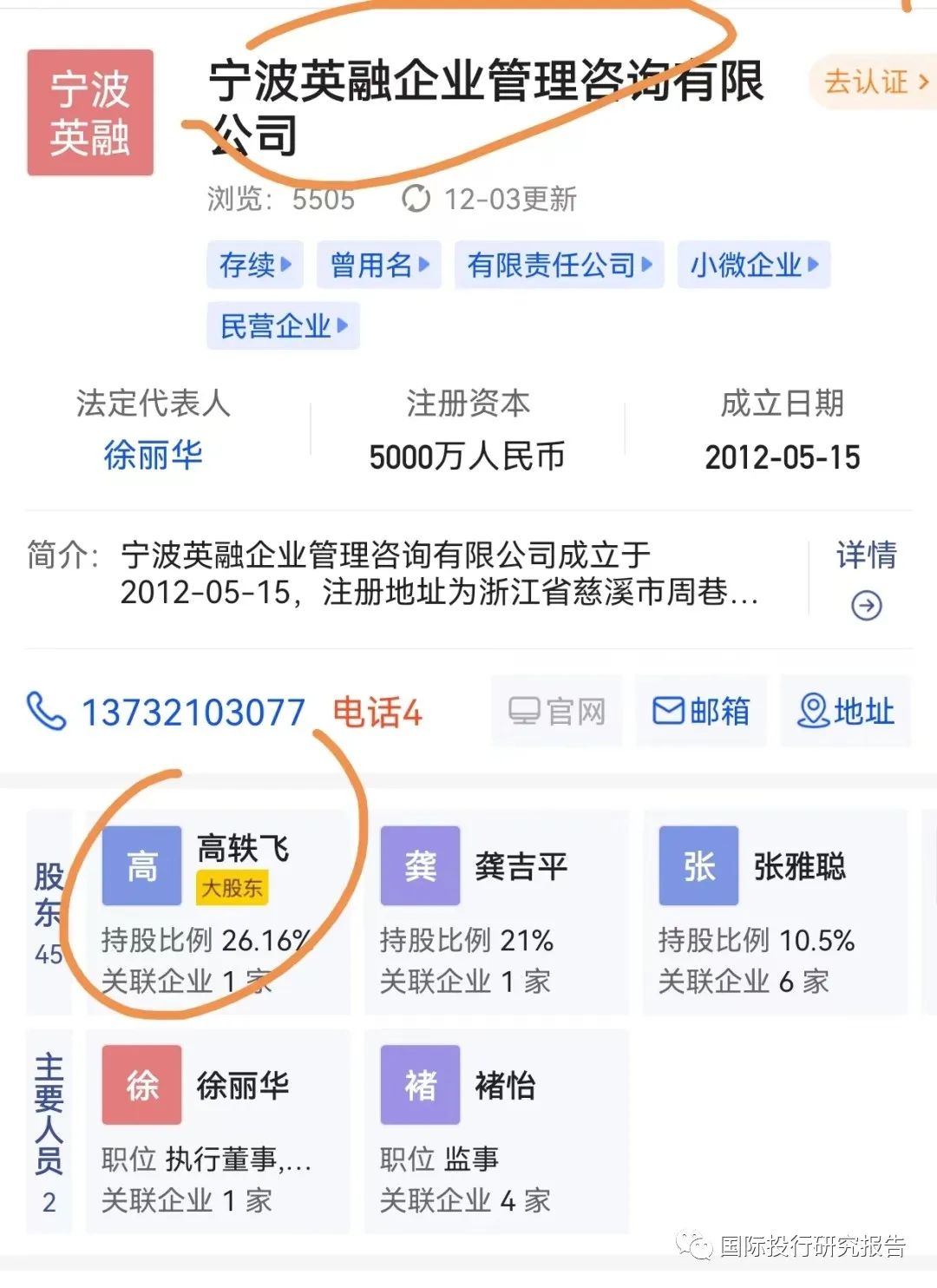Tap the 宁波英融 company logo
The height and width of the screenshot is (1288, 937).
(90, 113)
